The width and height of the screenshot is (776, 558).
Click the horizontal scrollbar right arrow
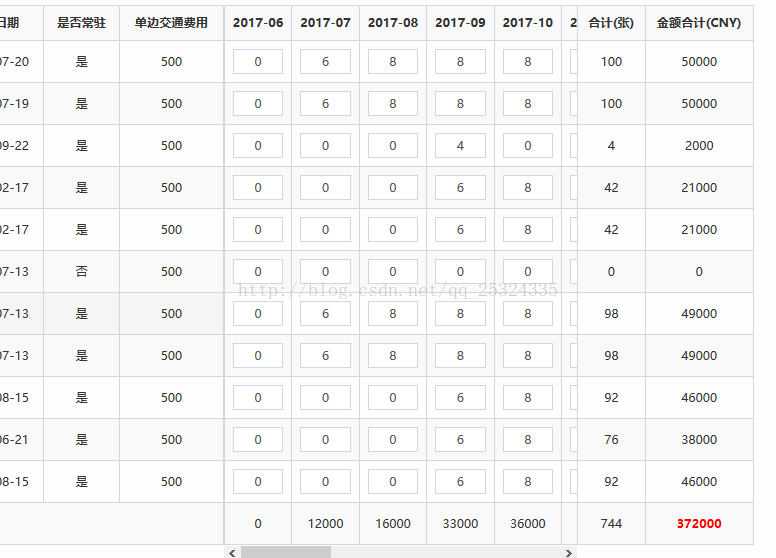point(569,553)
